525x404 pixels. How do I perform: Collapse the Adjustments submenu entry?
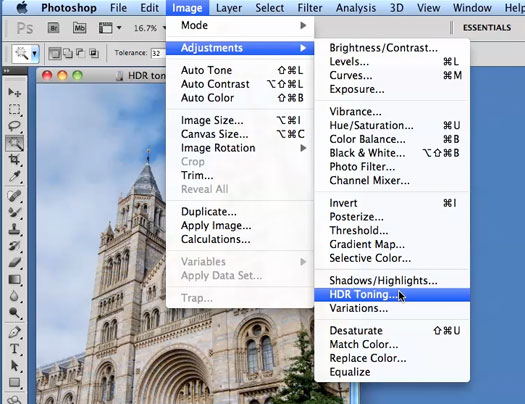coord(240,48)
